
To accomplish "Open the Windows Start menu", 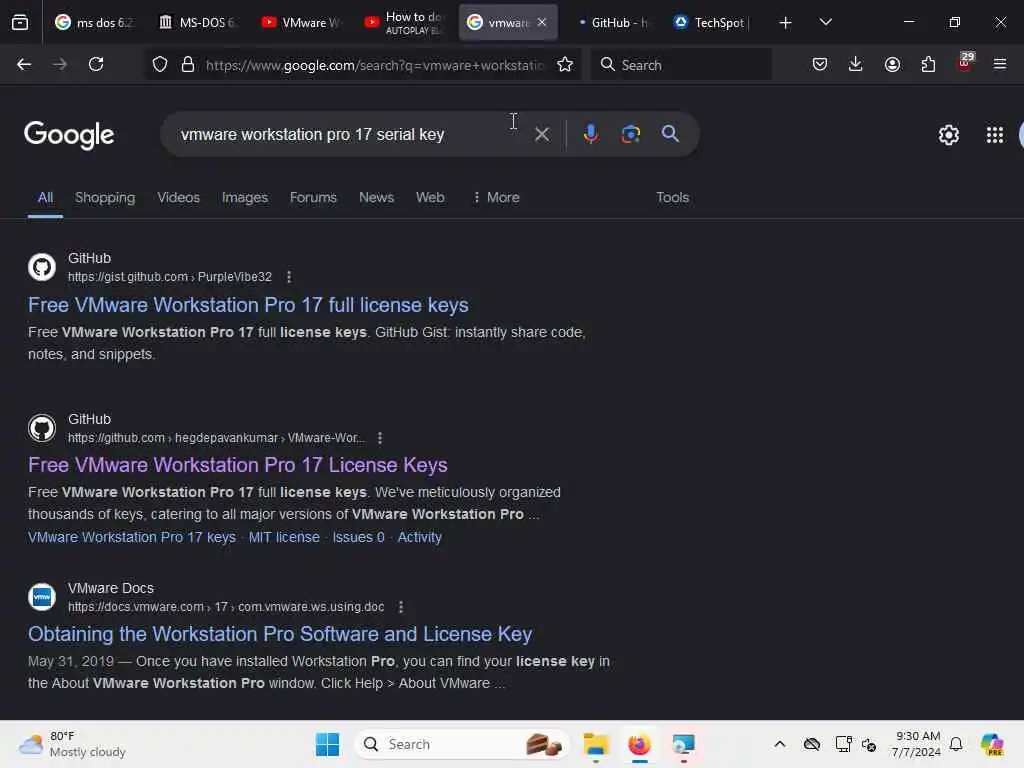I will 327,744.
